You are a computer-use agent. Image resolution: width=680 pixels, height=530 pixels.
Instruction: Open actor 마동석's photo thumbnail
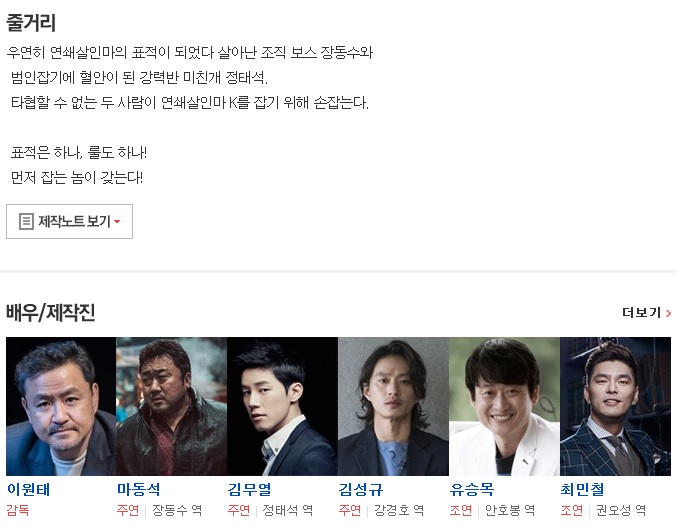[171, 406]
